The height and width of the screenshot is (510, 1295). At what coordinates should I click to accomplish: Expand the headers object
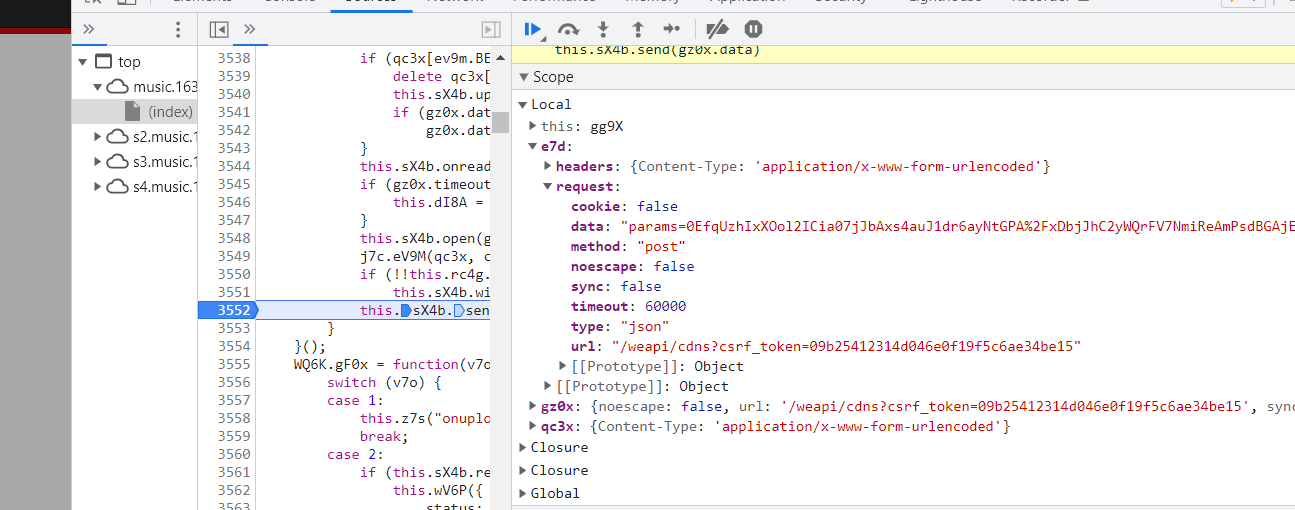point(548,166)
